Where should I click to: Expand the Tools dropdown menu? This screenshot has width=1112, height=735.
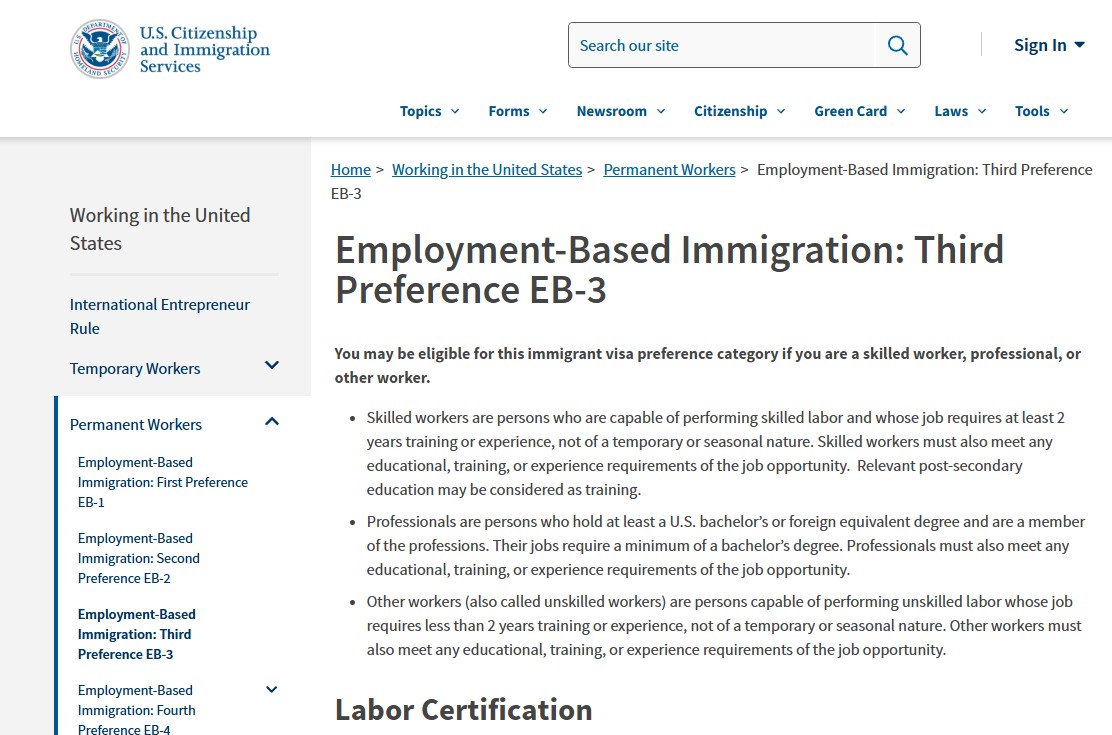pos(1041,111)
